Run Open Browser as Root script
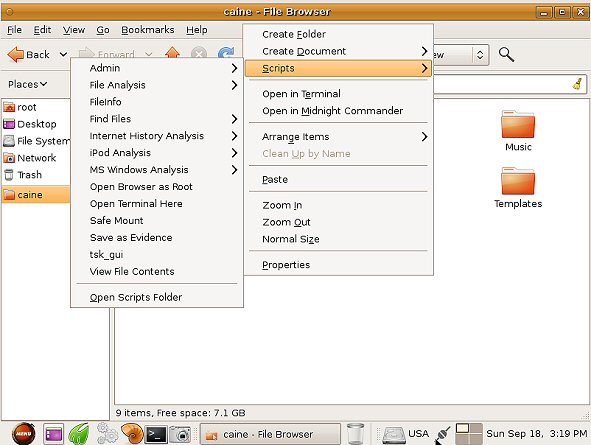Screen dimensions: 591x445 157,187
